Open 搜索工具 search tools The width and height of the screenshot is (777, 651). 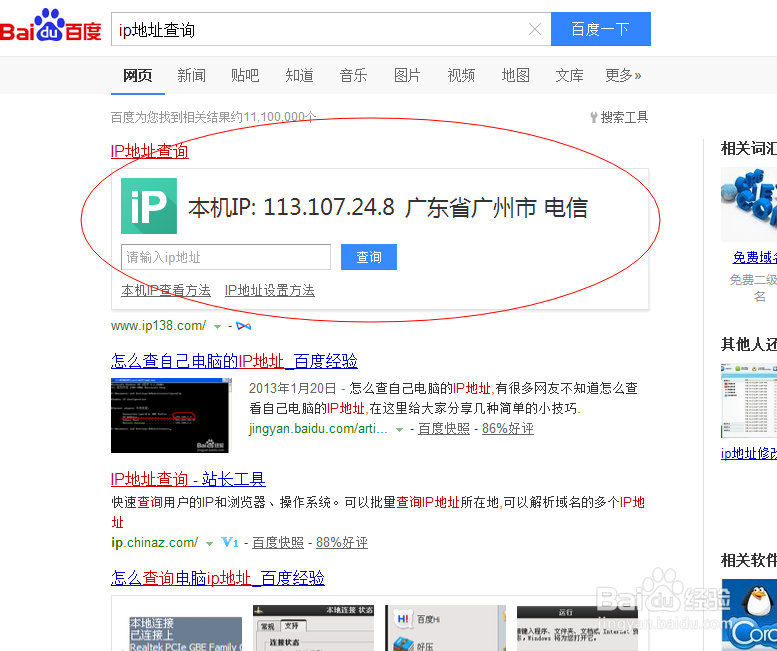(619, 117)
